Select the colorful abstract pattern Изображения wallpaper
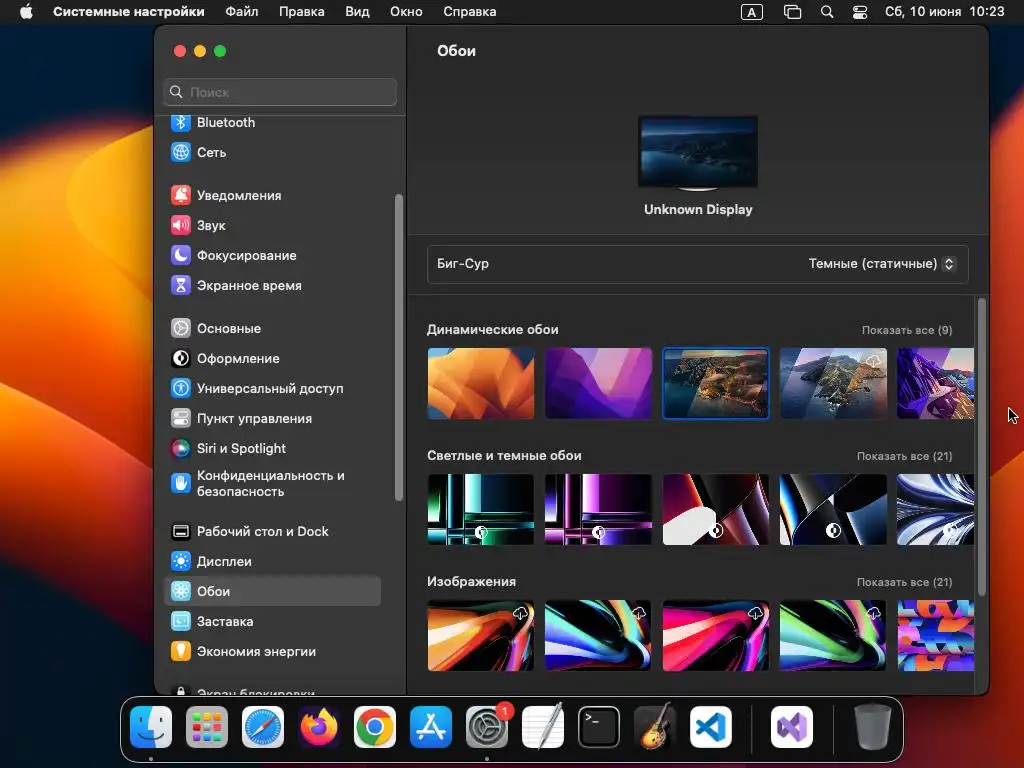 [935, 635]
